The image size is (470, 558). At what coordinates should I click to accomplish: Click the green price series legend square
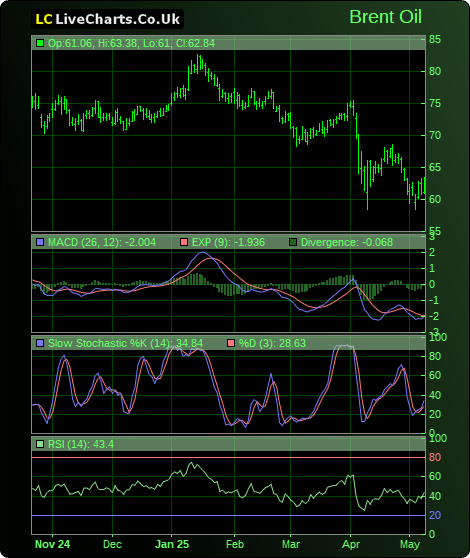(40, 43)
